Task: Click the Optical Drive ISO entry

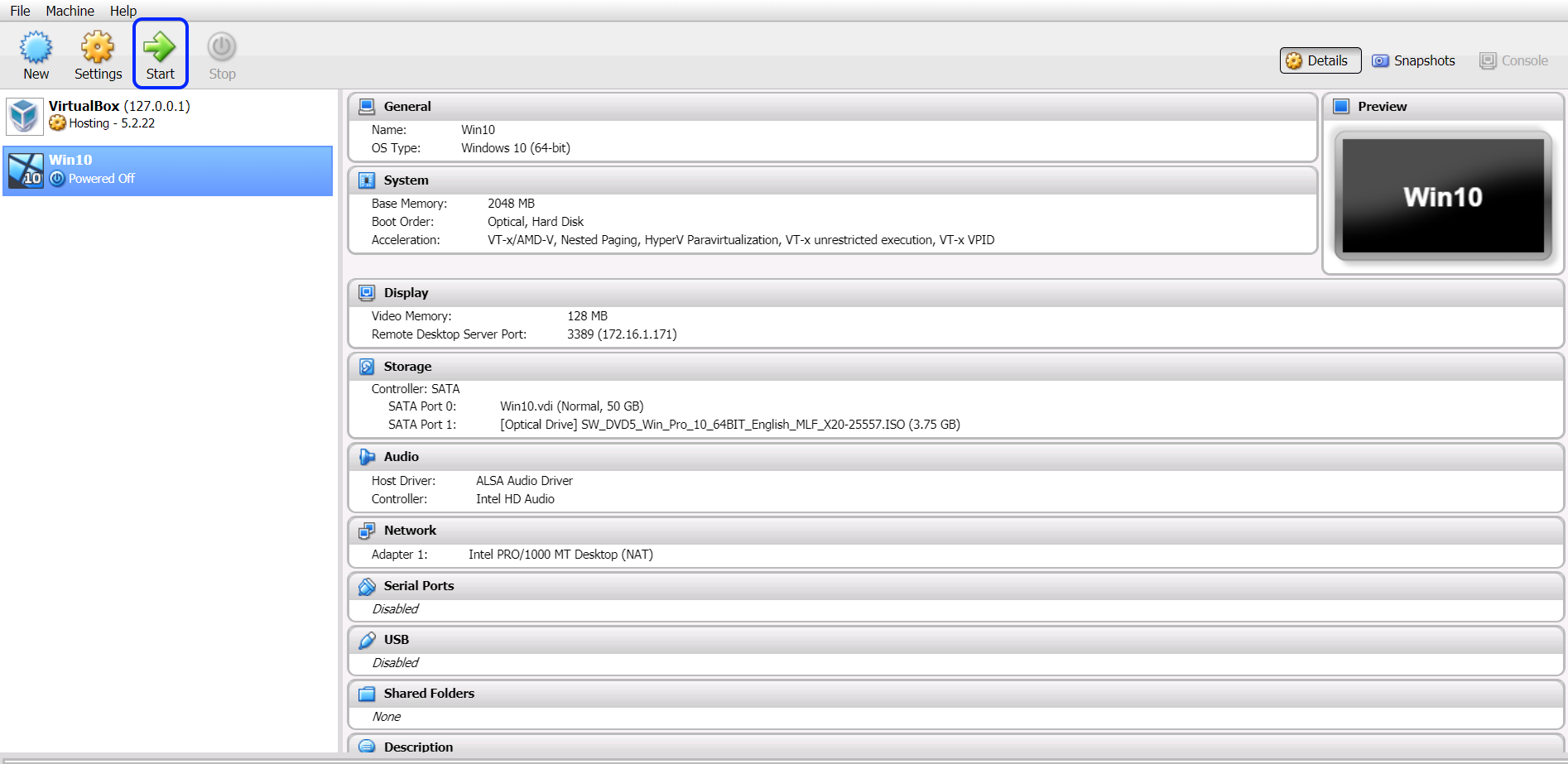Action: point(729,425)
